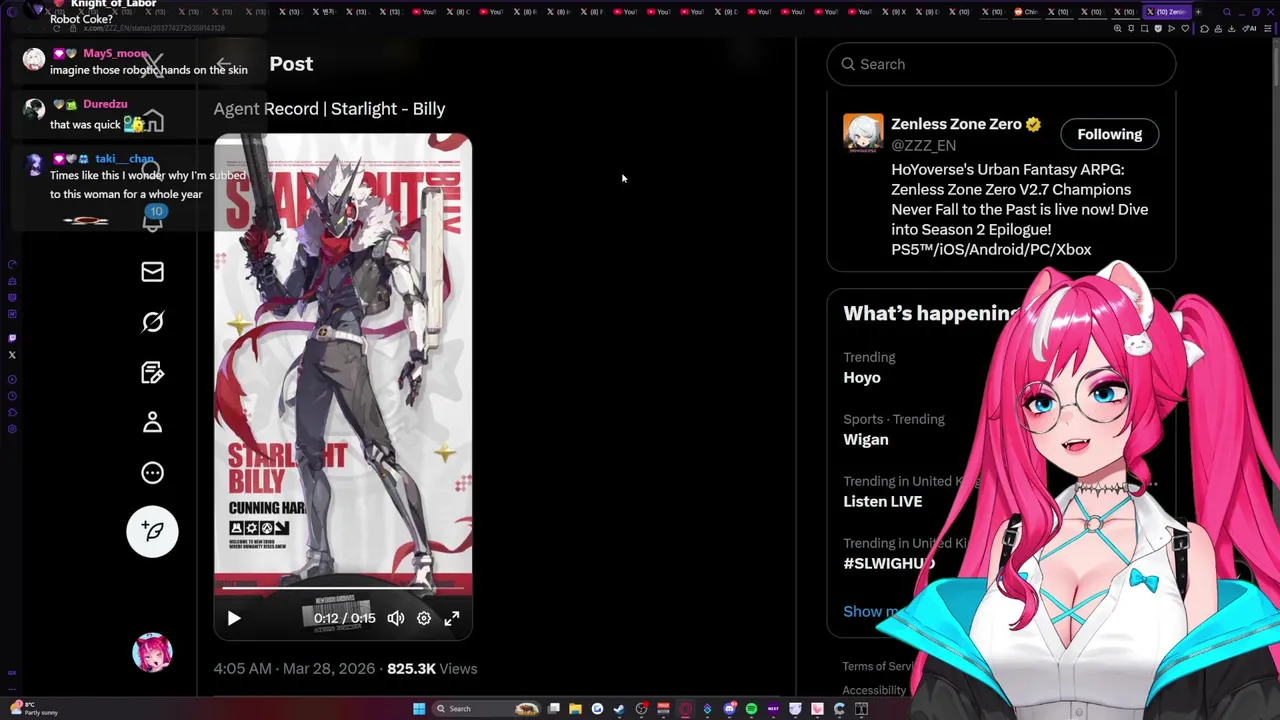1280x720 pixels.
Task: Click the player triangle icon in address bar
Action: point(1171,29)
